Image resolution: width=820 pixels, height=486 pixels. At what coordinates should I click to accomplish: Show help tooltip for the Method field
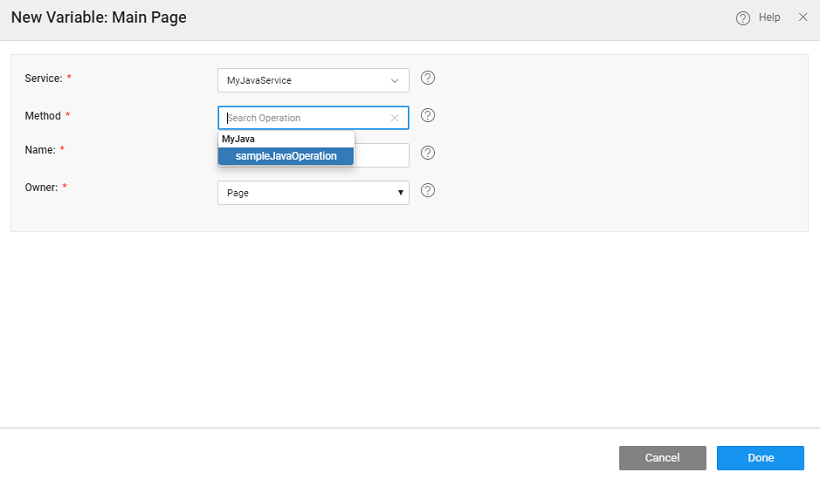point(428,115)
